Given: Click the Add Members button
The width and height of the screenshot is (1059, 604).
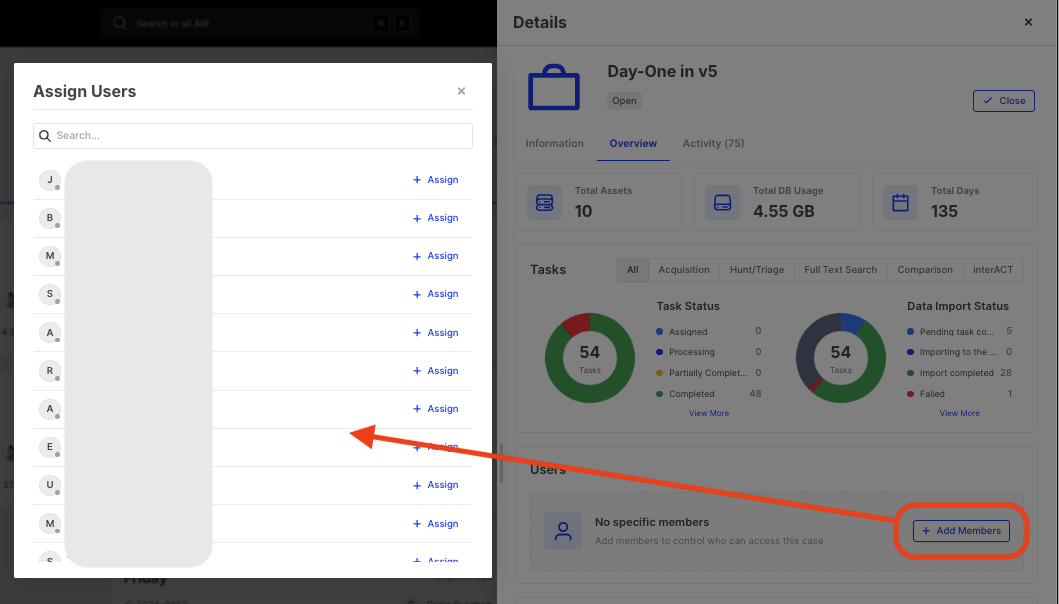Looking at the screenshot, I should pyautogui.click(x=961, y=531).
